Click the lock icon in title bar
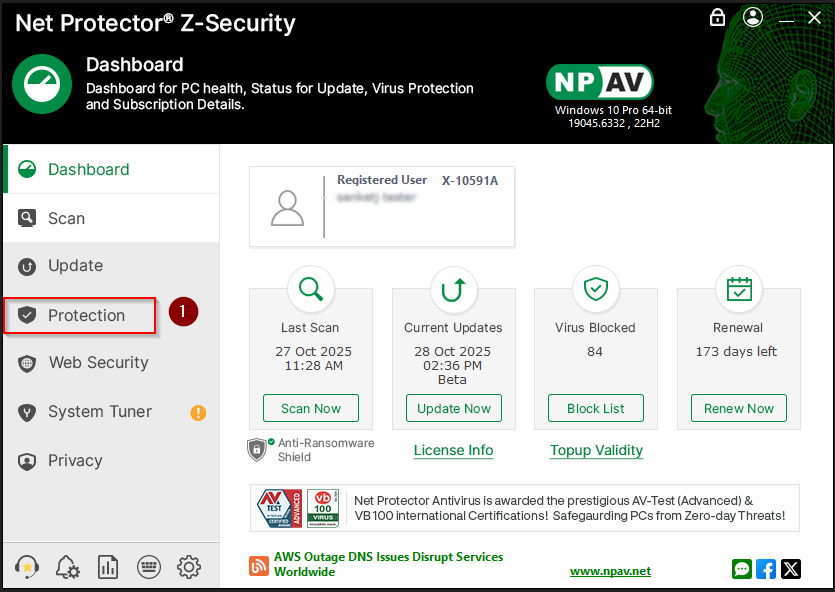The width and height of the screenshot is (835, 592). [717, 17]
